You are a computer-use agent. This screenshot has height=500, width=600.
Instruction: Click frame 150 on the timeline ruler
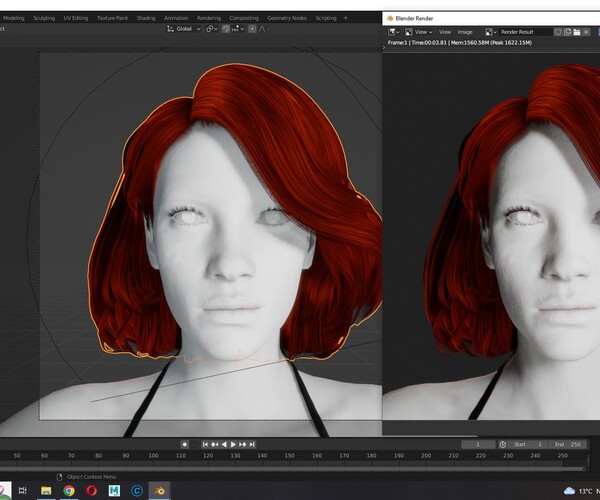[290, 456]
